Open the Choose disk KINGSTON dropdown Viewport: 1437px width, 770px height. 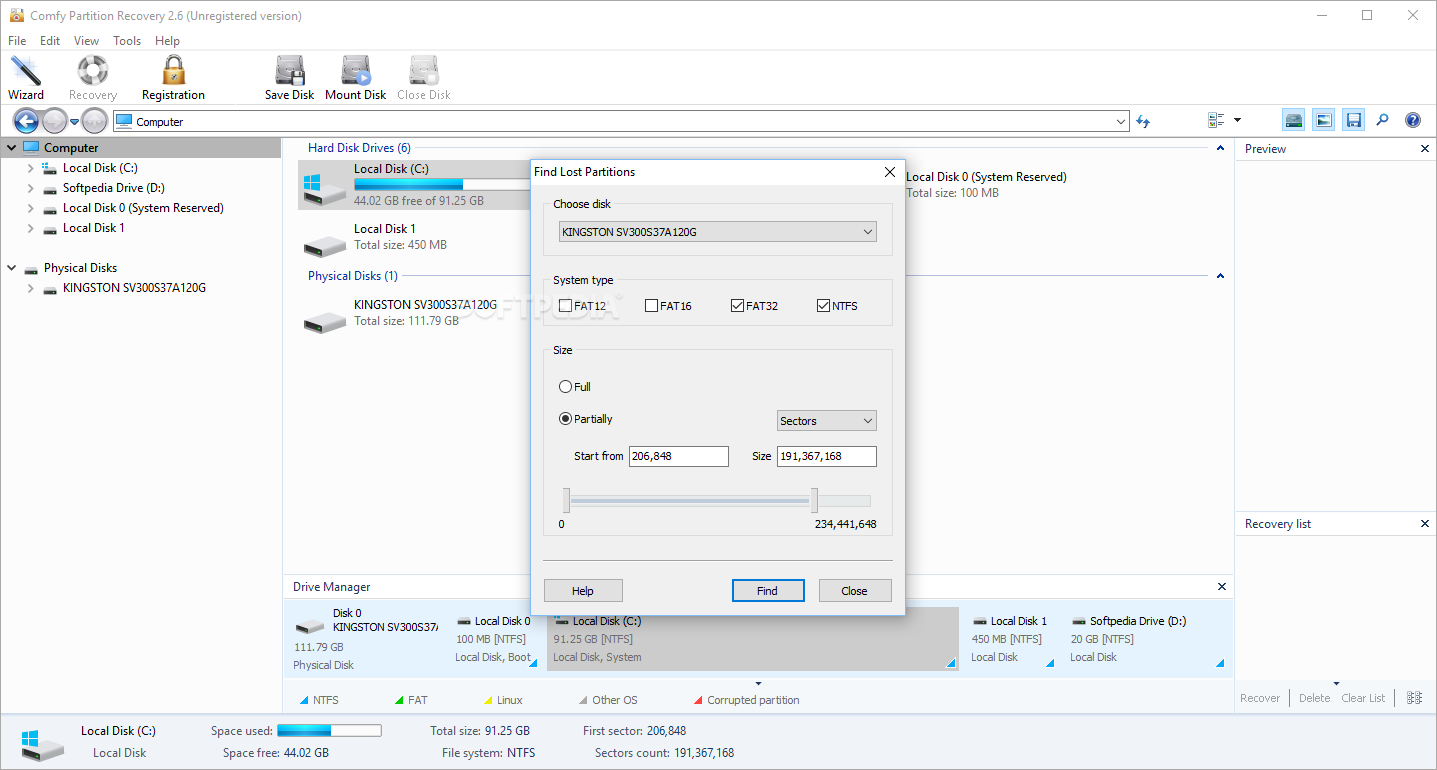(718, 232)
